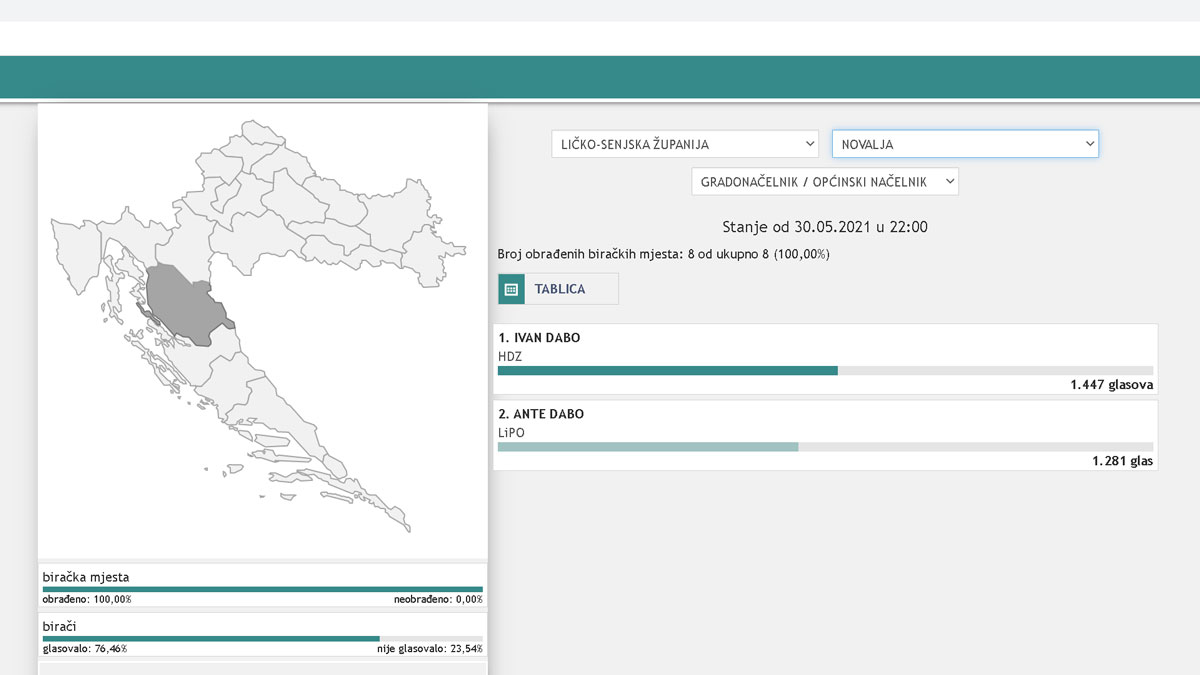Image resolution: width=1200 pixels, height=675 pixels.
Task: Click Ivan Dabo's dark teal vote bar
Action: tap(667, 371)
